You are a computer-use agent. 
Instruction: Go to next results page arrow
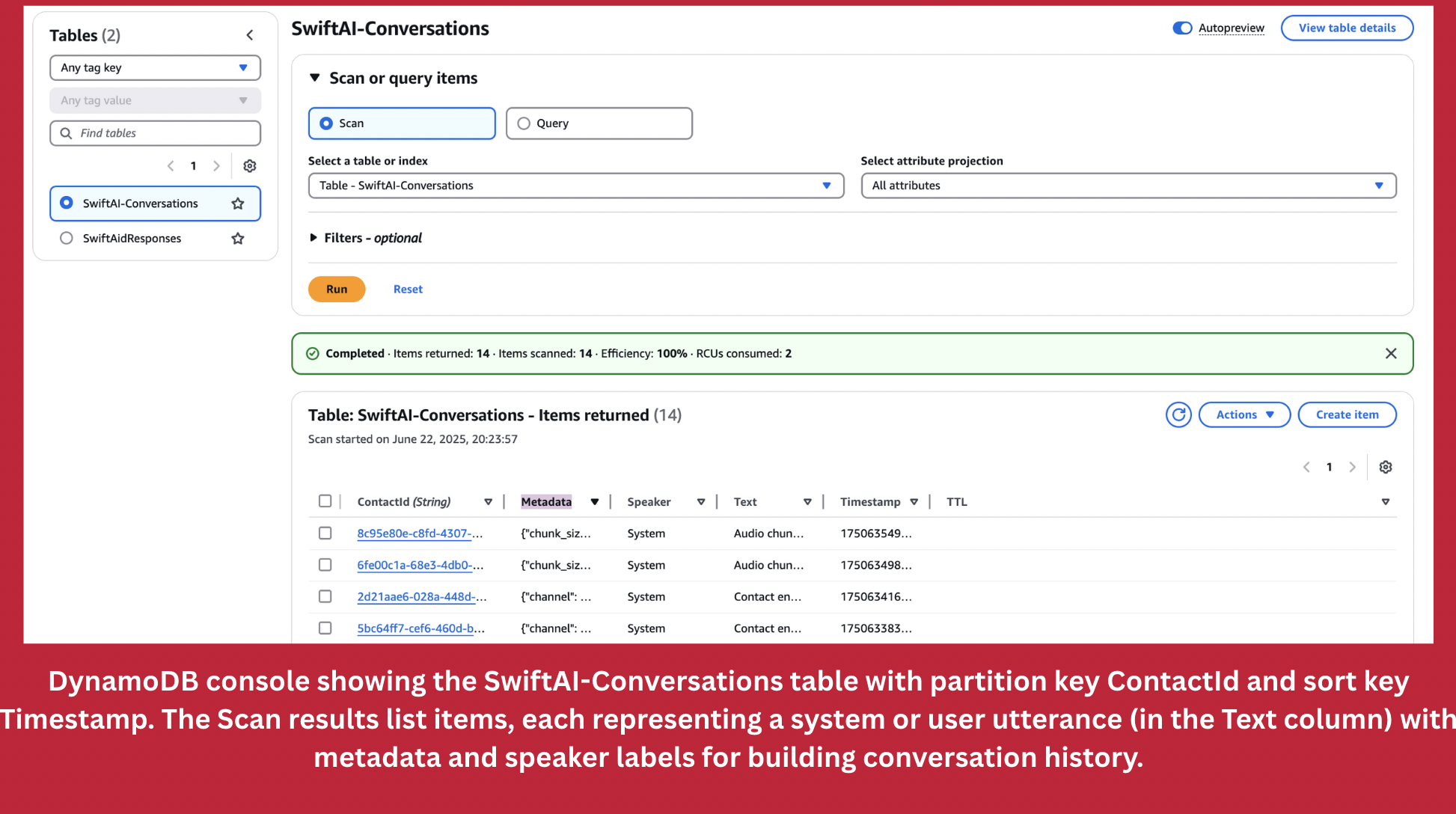(1352, 467)
